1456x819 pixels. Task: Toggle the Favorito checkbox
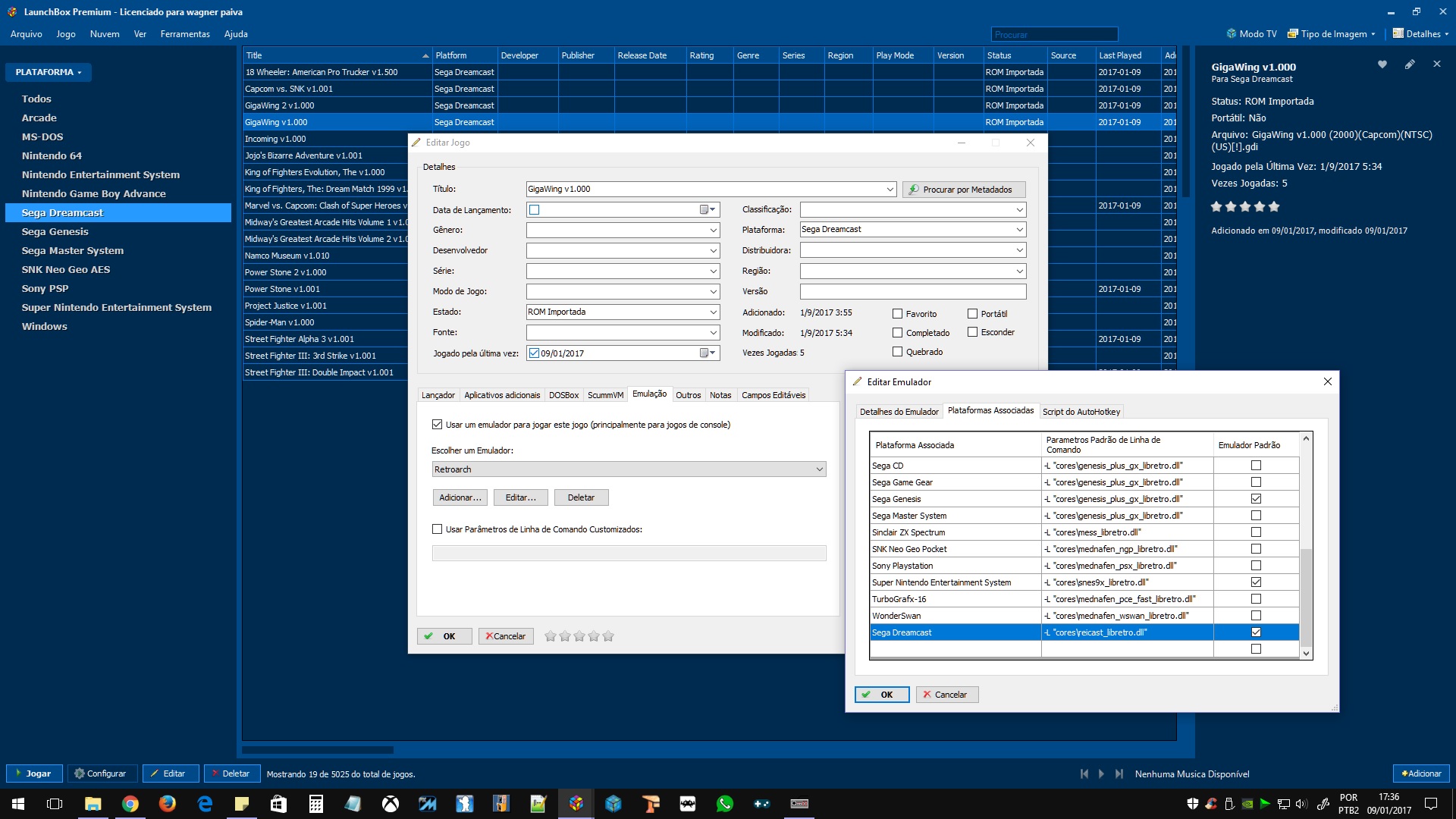(x=898, y=313)
